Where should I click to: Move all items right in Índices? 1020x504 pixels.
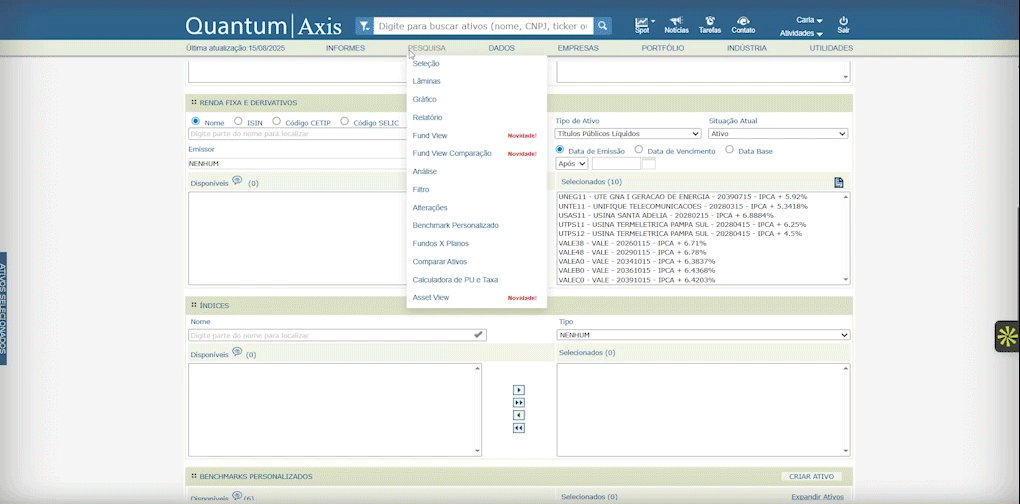518,403
